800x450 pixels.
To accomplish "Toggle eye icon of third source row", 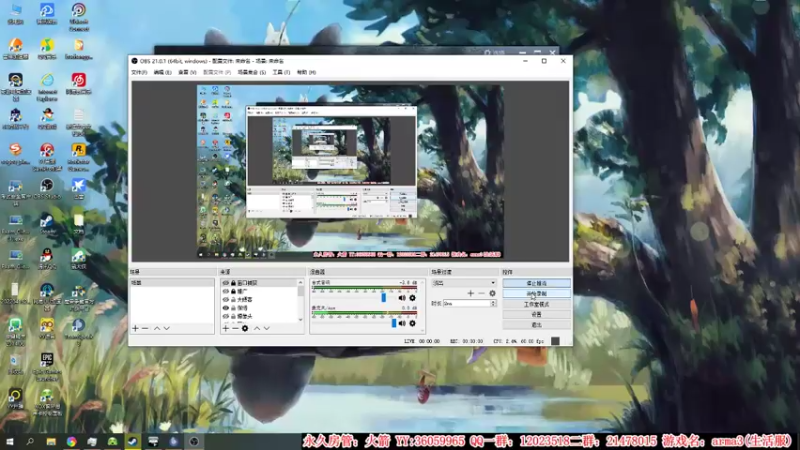I will click(226, 299).
